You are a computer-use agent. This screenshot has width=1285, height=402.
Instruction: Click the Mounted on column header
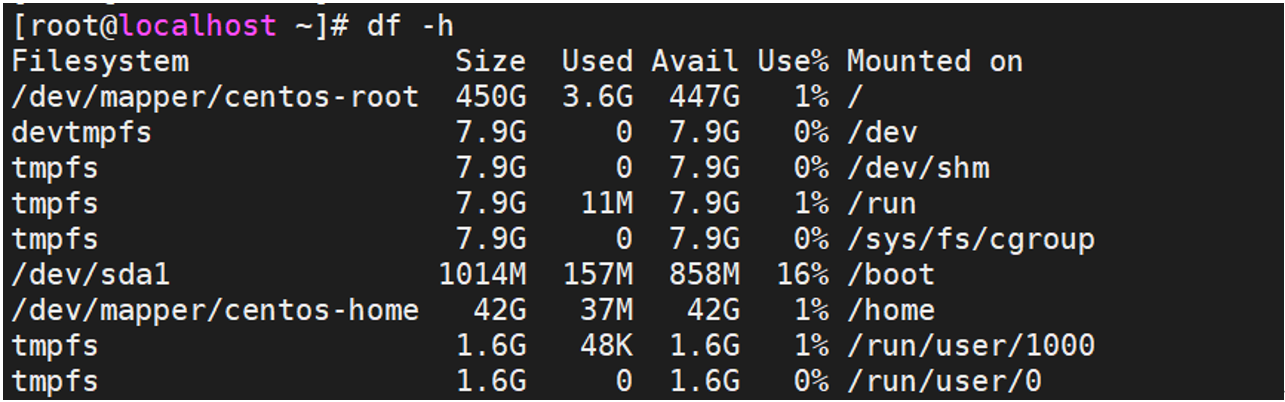click(x=935, y=62)
